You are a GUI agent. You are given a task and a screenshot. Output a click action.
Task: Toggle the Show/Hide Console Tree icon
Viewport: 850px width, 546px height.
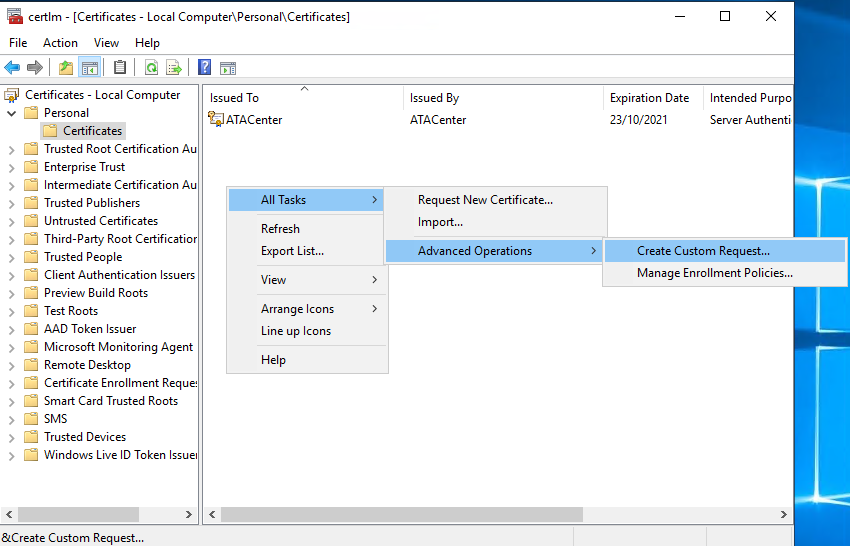click(x=90, y=68)
